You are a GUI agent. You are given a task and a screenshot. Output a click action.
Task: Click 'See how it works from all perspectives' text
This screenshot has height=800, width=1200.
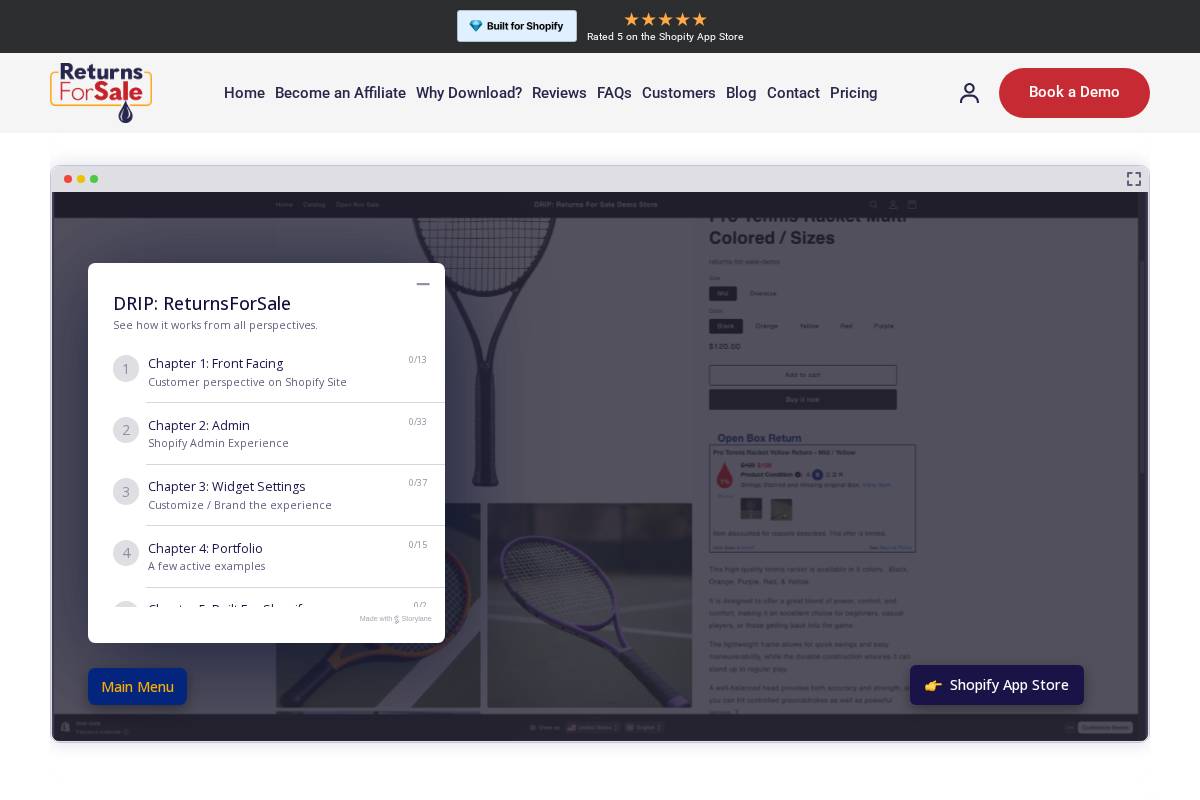(x=216, y=325)
